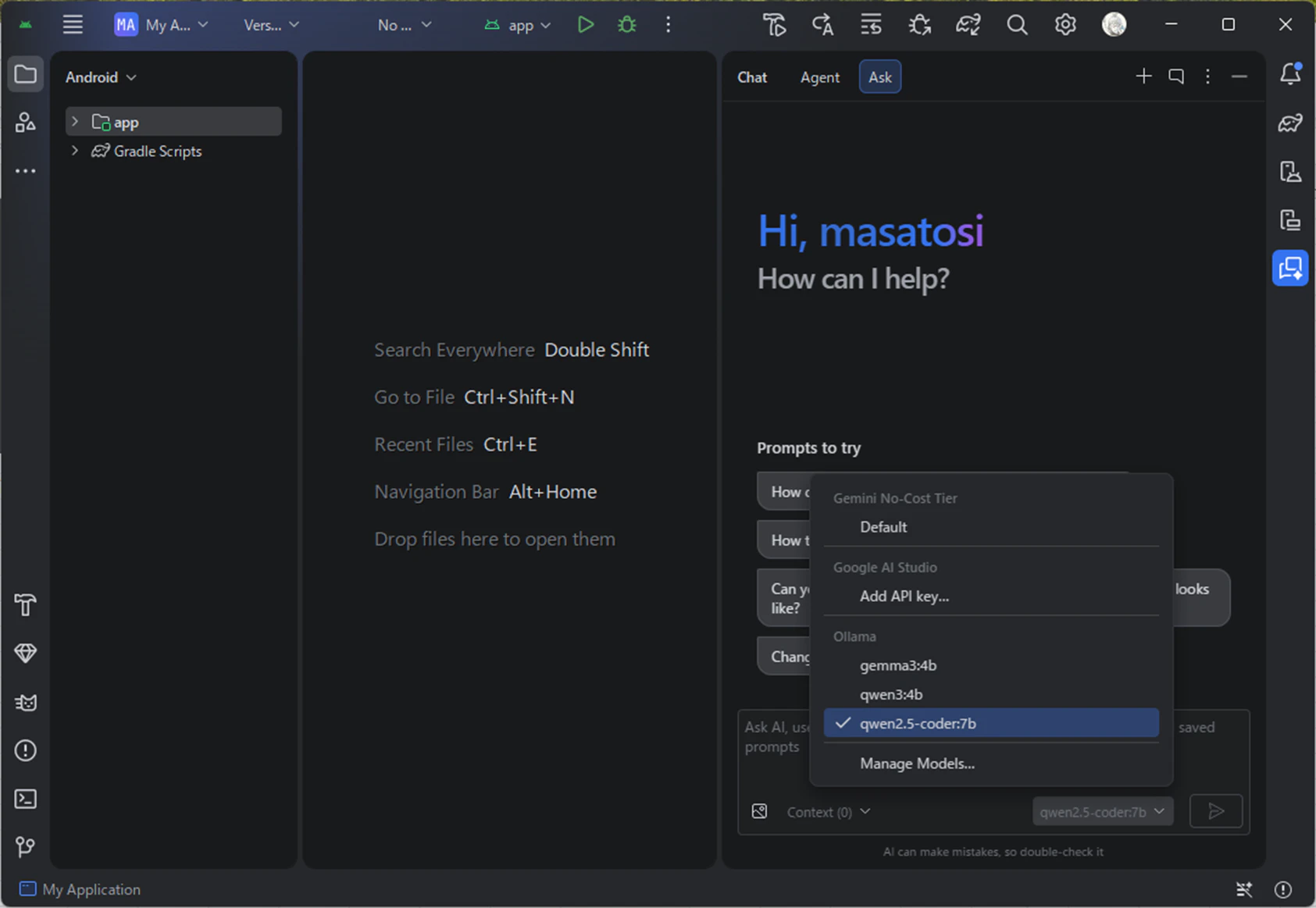Open the Notifications bell icon
1316x908 pixels.
point(1290,75)
